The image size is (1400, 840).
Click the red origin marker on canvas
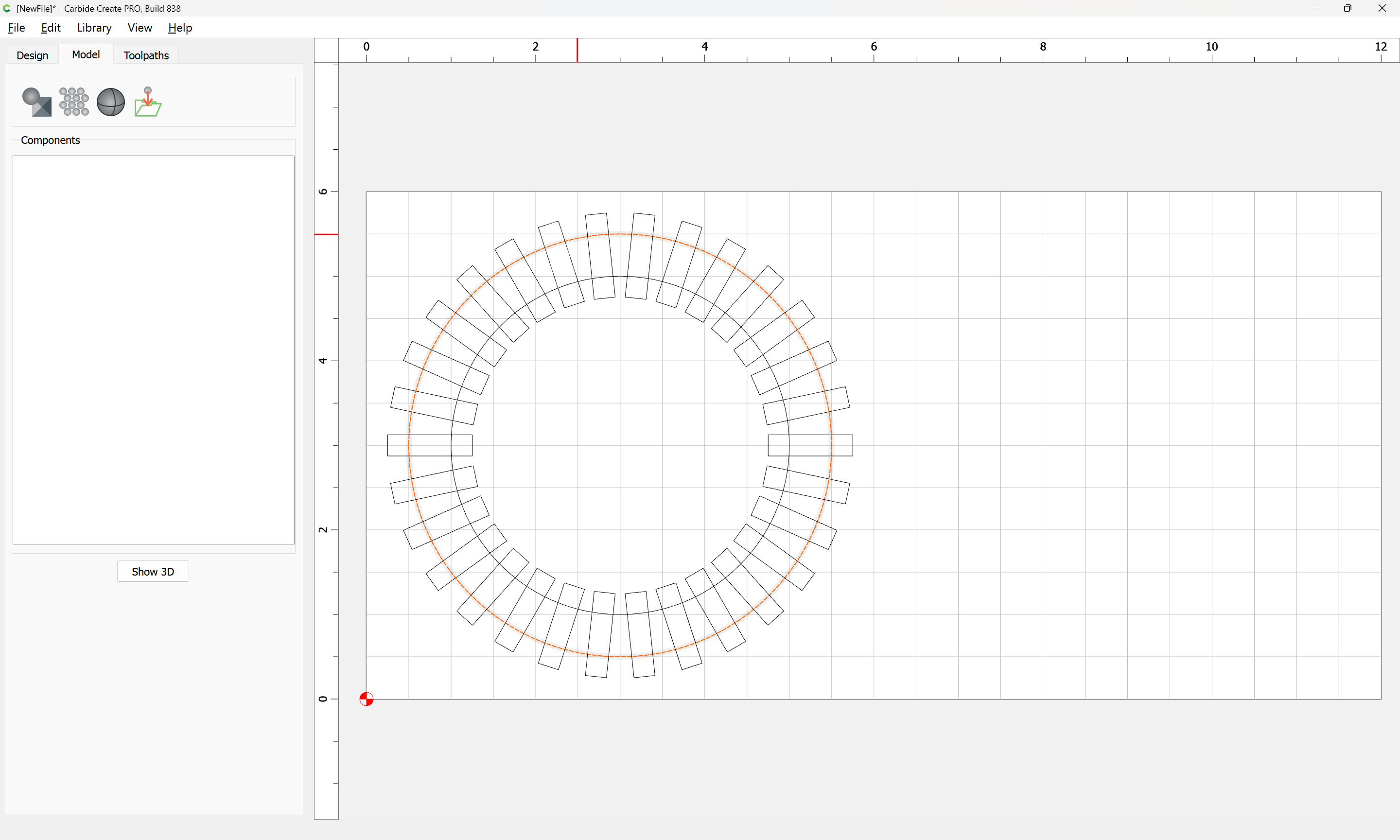[366, 699]
